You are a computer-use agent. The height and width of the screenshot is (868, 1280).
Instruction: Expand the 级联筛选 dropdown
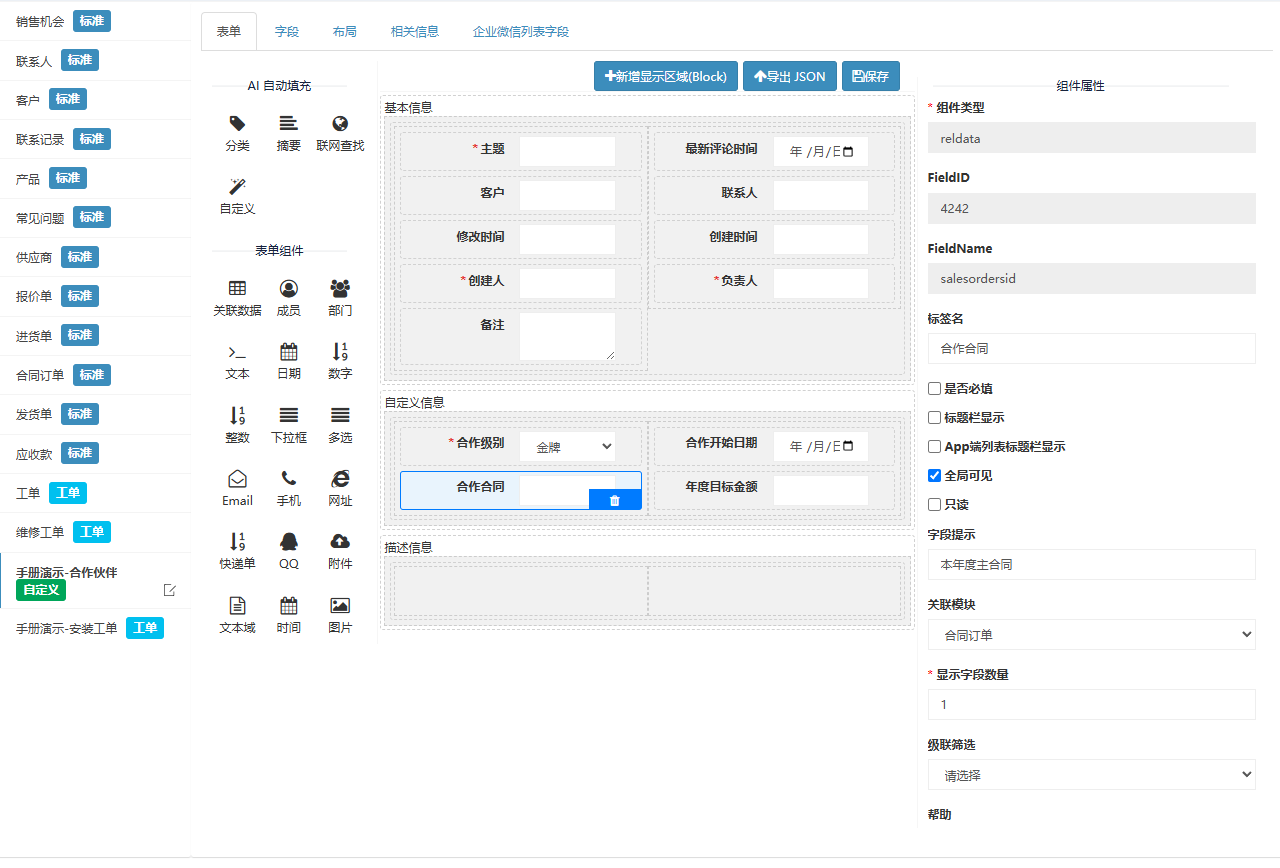point(1091,775)
